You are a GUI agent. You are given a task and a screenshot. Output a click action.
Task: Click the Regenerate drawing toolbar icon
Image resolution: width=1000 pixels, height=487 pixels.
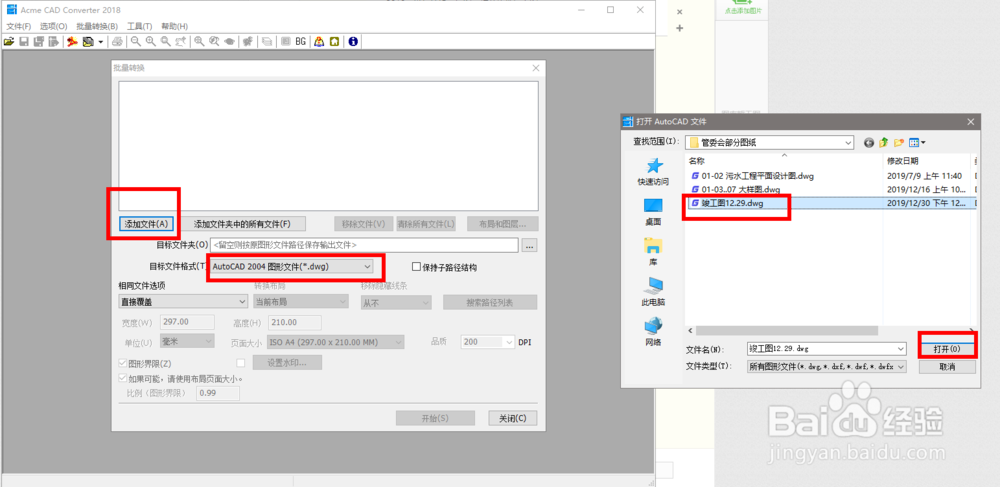click(x=248, y=41)
